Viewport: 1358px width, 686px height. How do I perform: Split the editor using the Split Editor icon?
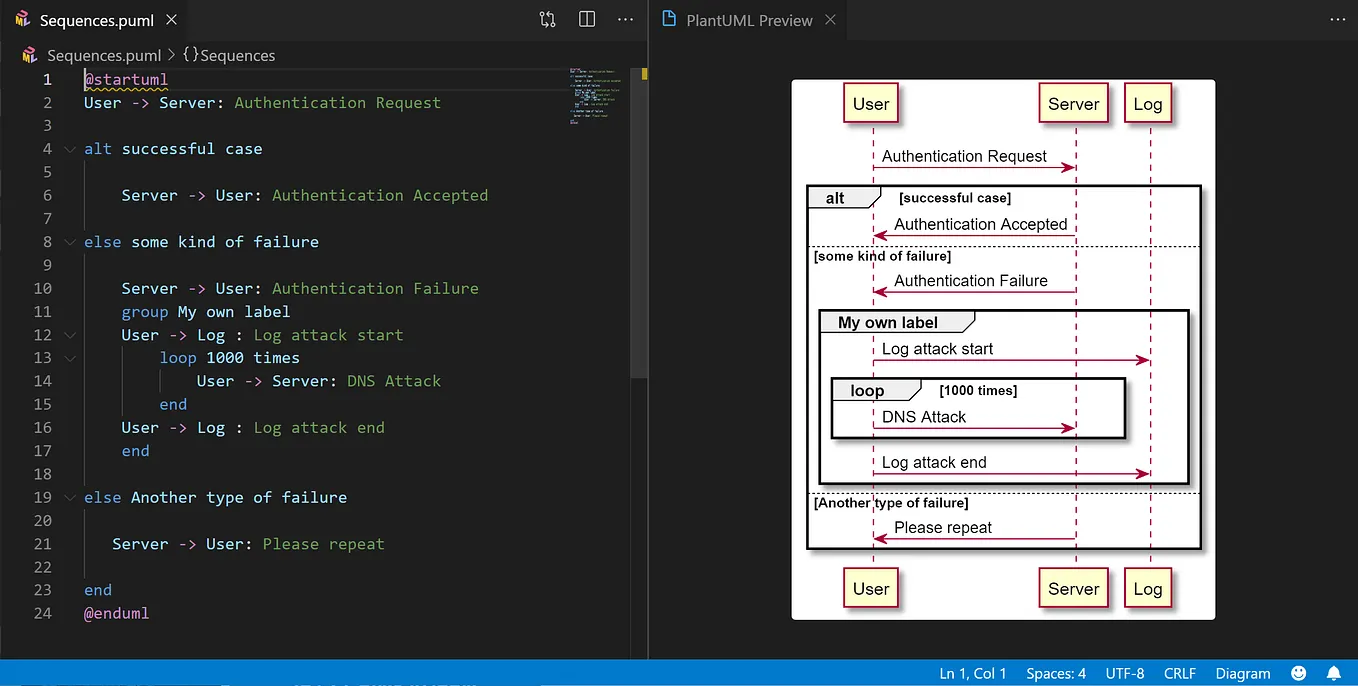point(586,19)
